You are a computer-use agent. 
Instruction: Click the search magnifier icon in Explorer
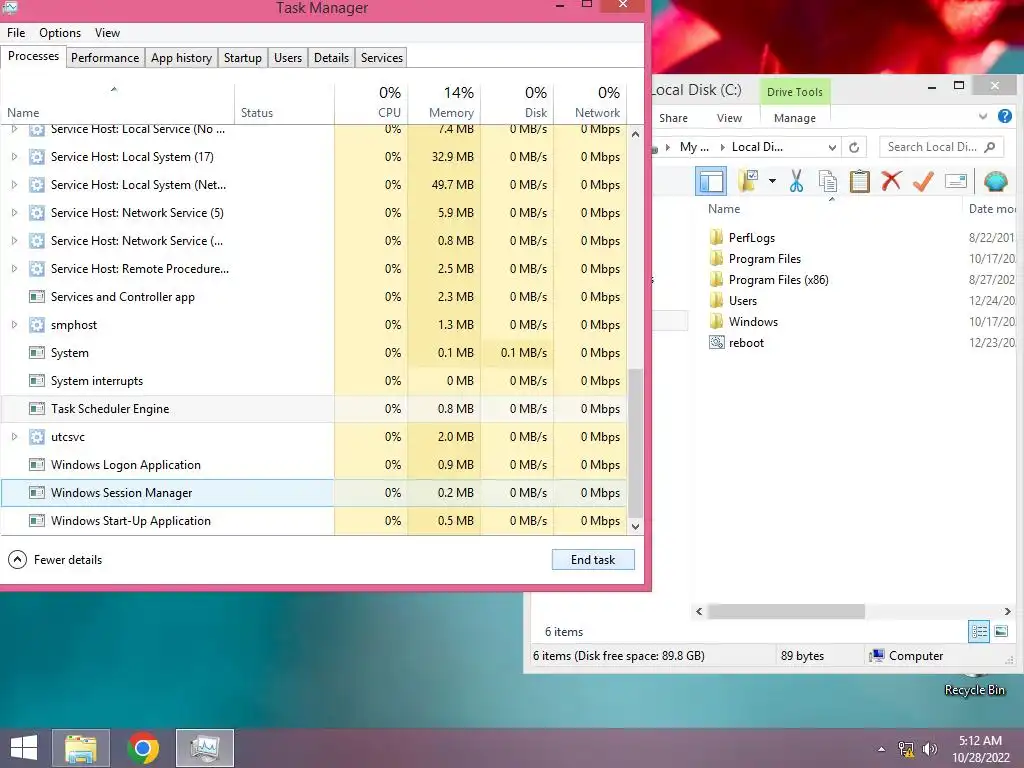click(989, 147)
